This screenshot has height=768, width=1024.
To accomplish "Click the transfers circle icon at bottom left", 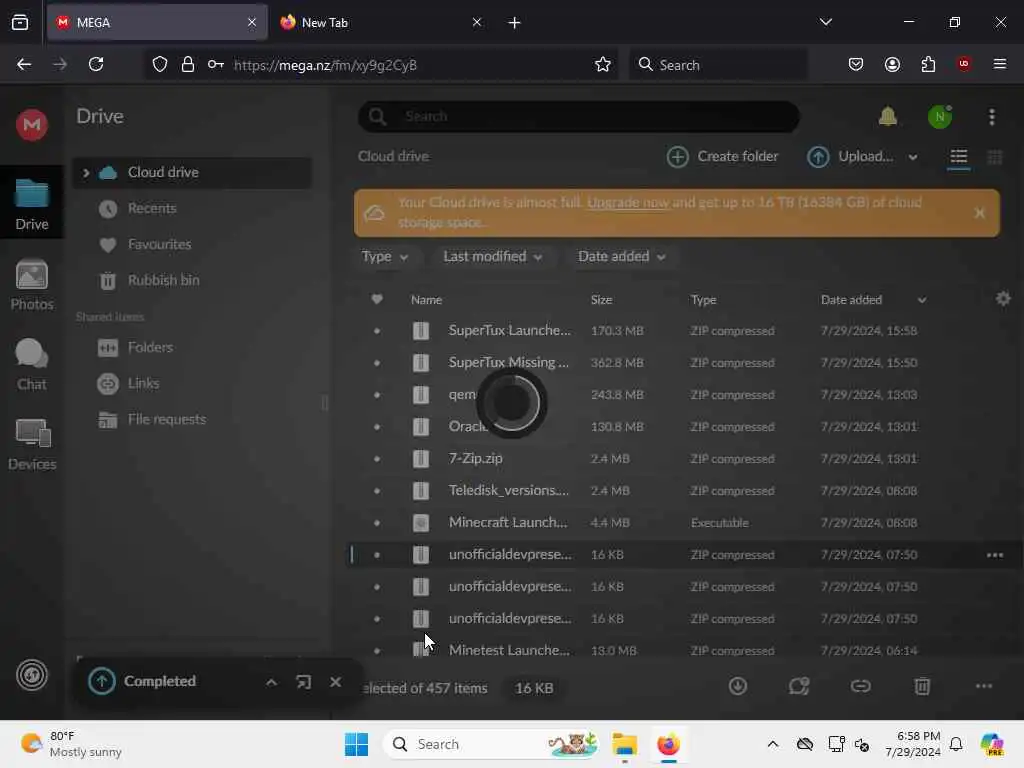I will (x=31, y=675).
